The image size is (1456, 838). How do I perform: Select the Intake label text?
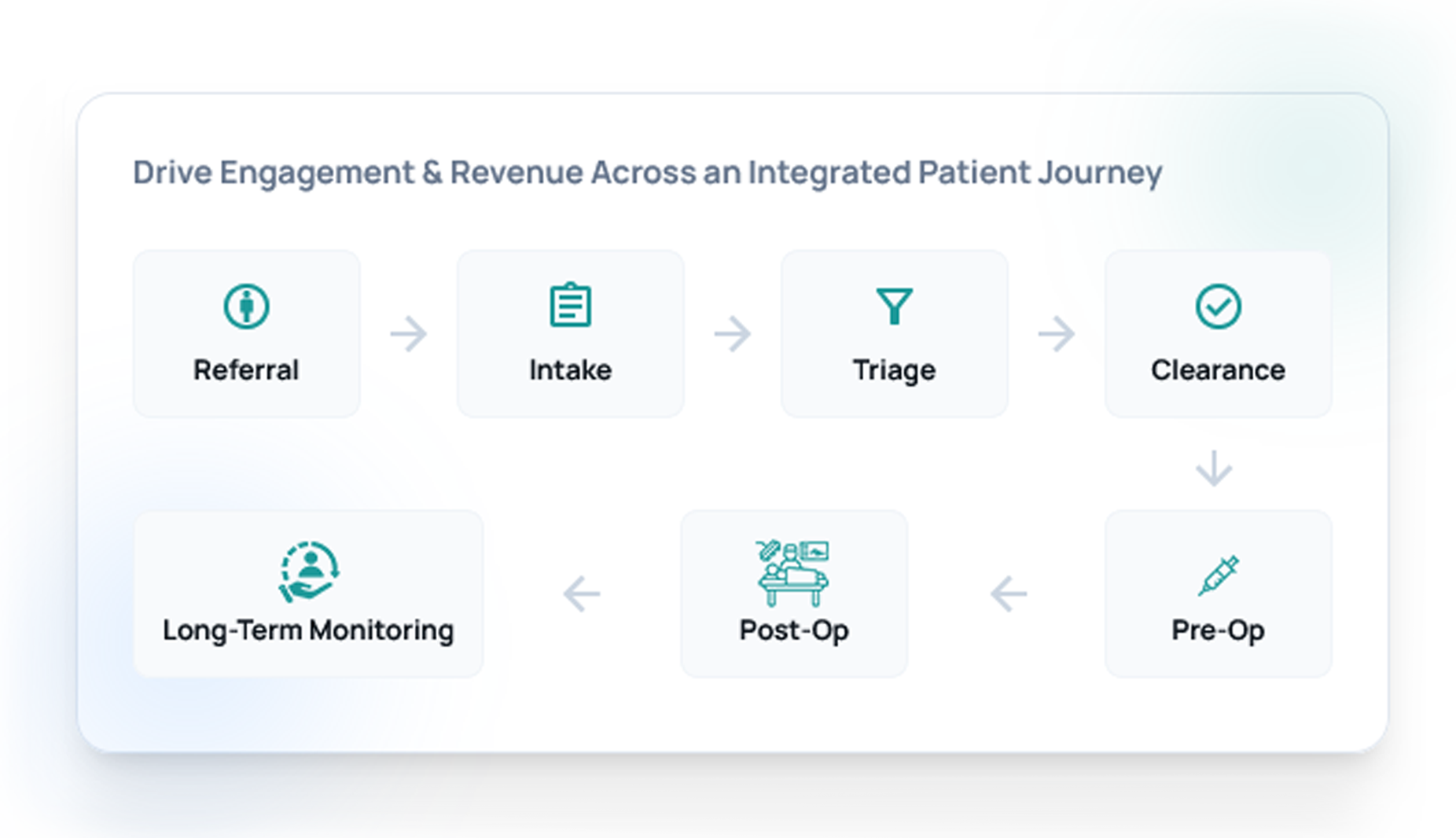(x=570, y=369)
